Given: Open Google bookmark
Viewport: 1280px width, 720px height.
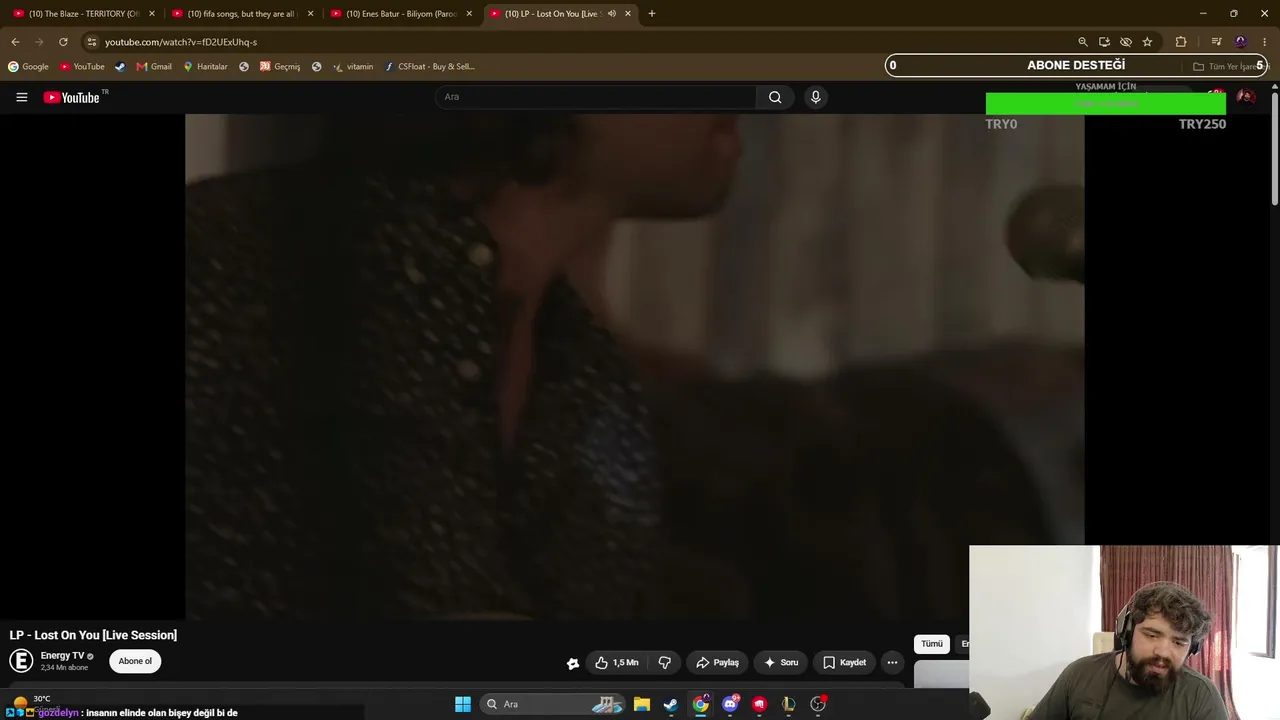Looking at the screenshot, I should point(28,67).
